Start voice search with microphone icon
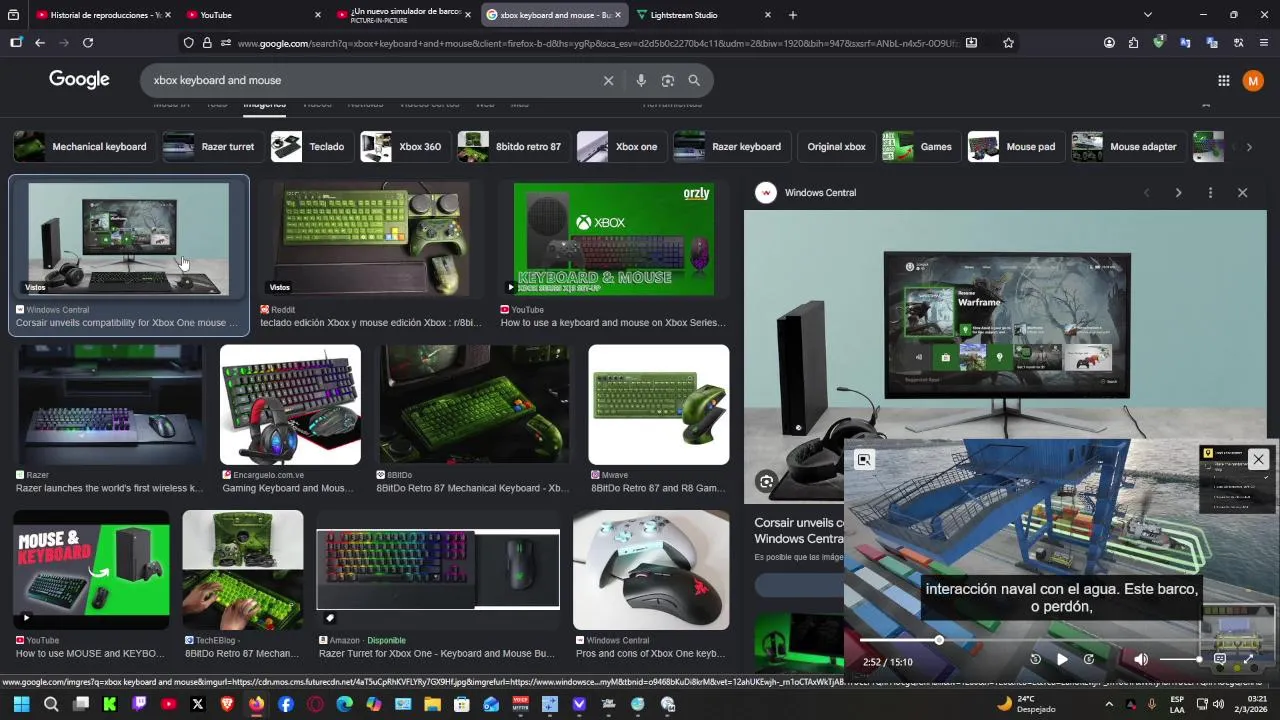Screen dimensions: 1280x720 641,81
